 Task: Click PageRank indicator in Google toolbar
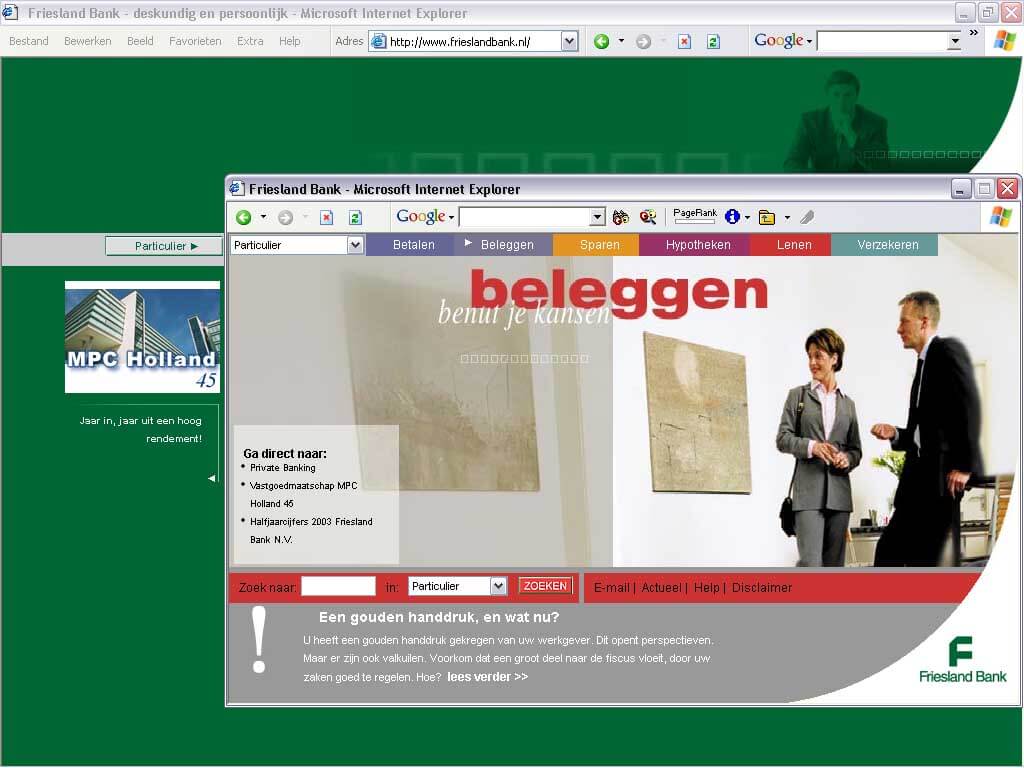click(695, 216)
